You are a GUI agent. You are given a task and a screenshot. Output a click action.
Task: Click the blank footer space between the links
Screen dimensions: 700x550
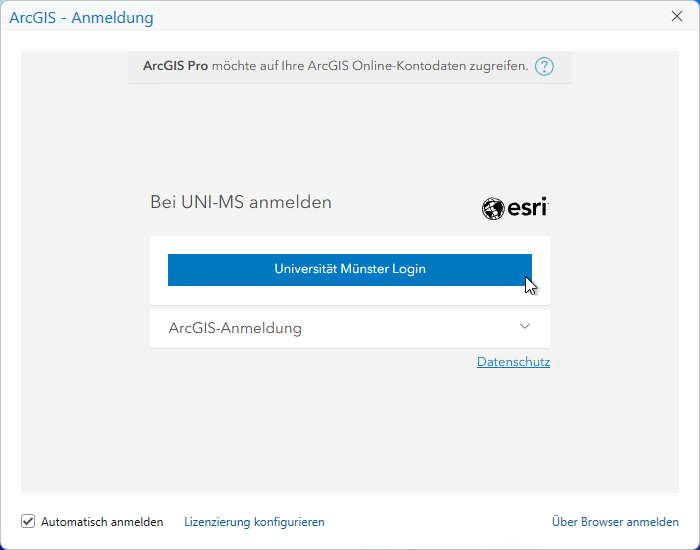(x=440, y=522)
